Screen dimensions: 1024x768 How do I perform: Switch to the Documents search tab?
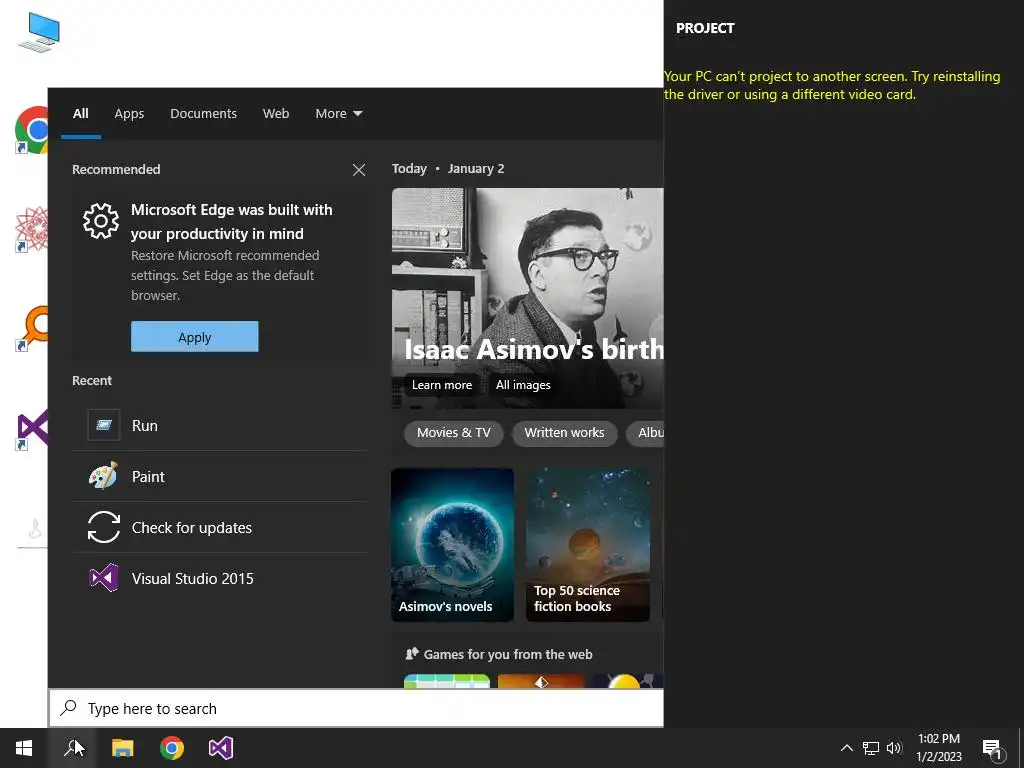click(203, 114)
